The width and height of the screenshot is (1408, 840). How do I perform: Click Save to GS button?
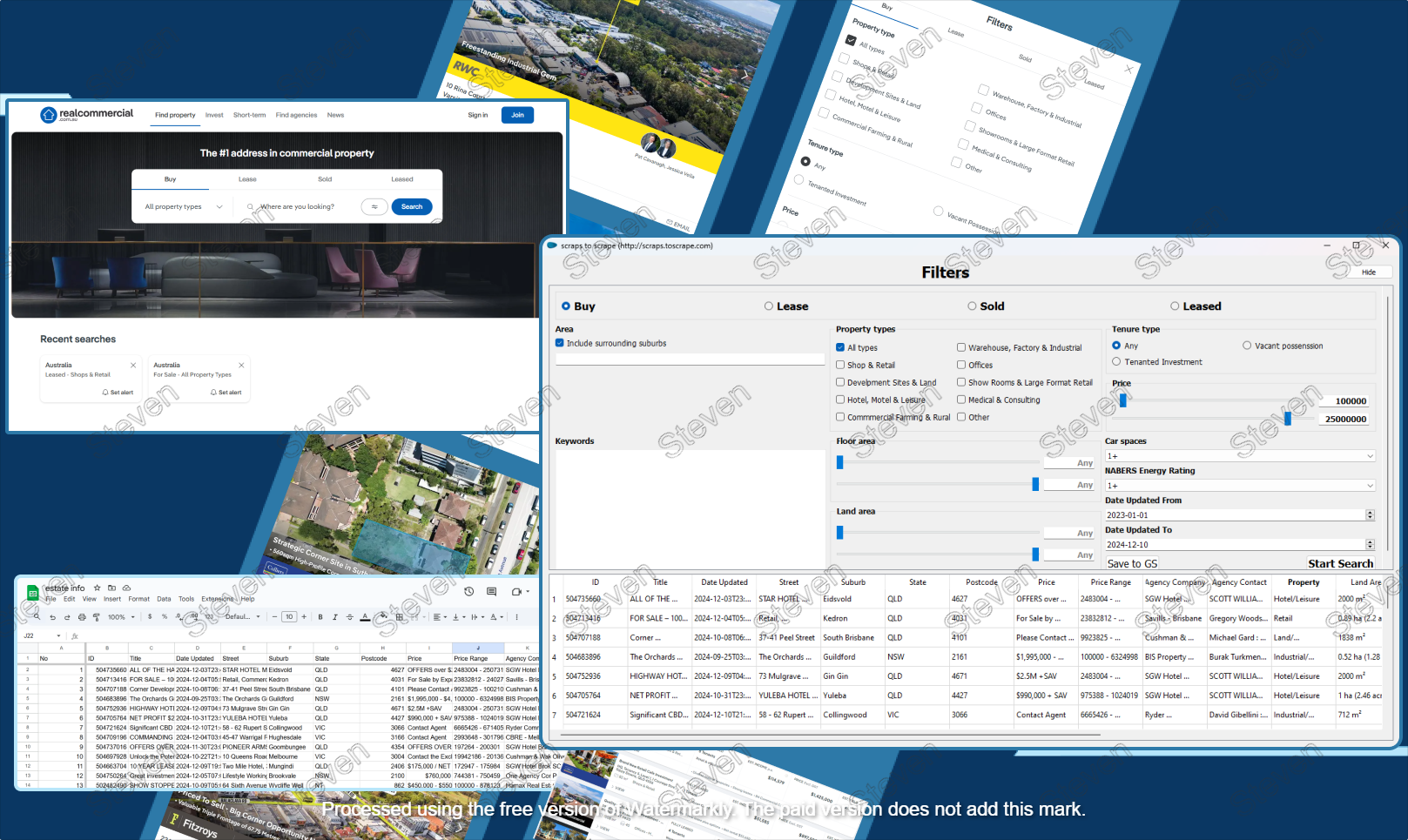tap(1132, 563)
